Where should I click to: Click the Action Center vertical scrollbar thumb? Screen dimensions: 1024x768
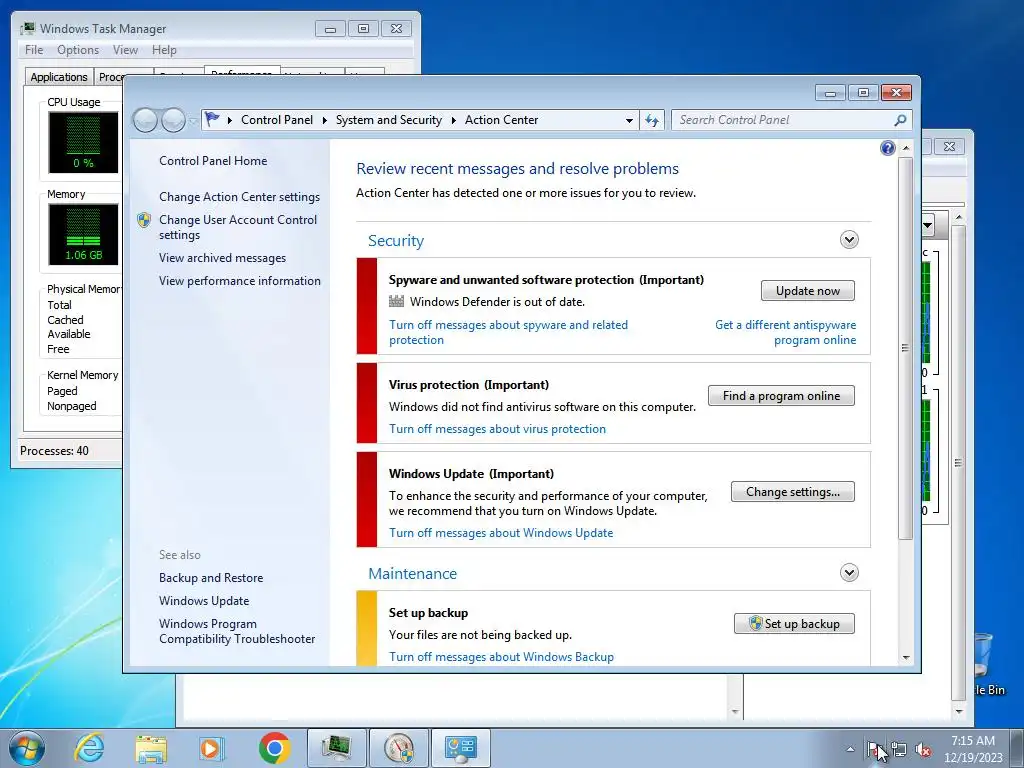(905, 348)
